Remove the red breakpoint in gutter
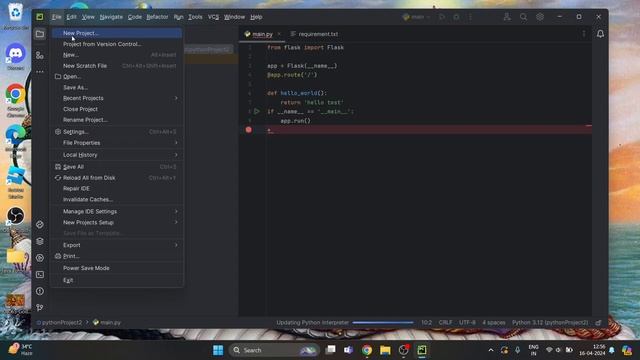This screenshot has height=360, width=640. coord(249,130)
